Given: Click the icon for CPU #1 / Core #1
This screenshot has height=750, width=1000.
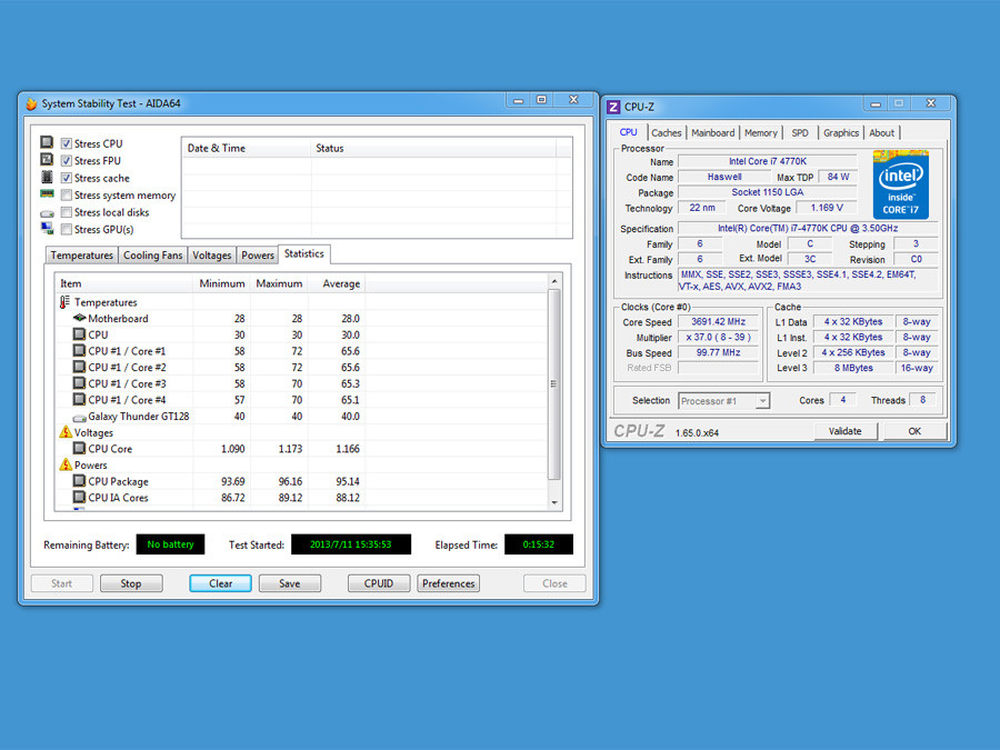Looking at the screenshot, I should click(79, 350).
